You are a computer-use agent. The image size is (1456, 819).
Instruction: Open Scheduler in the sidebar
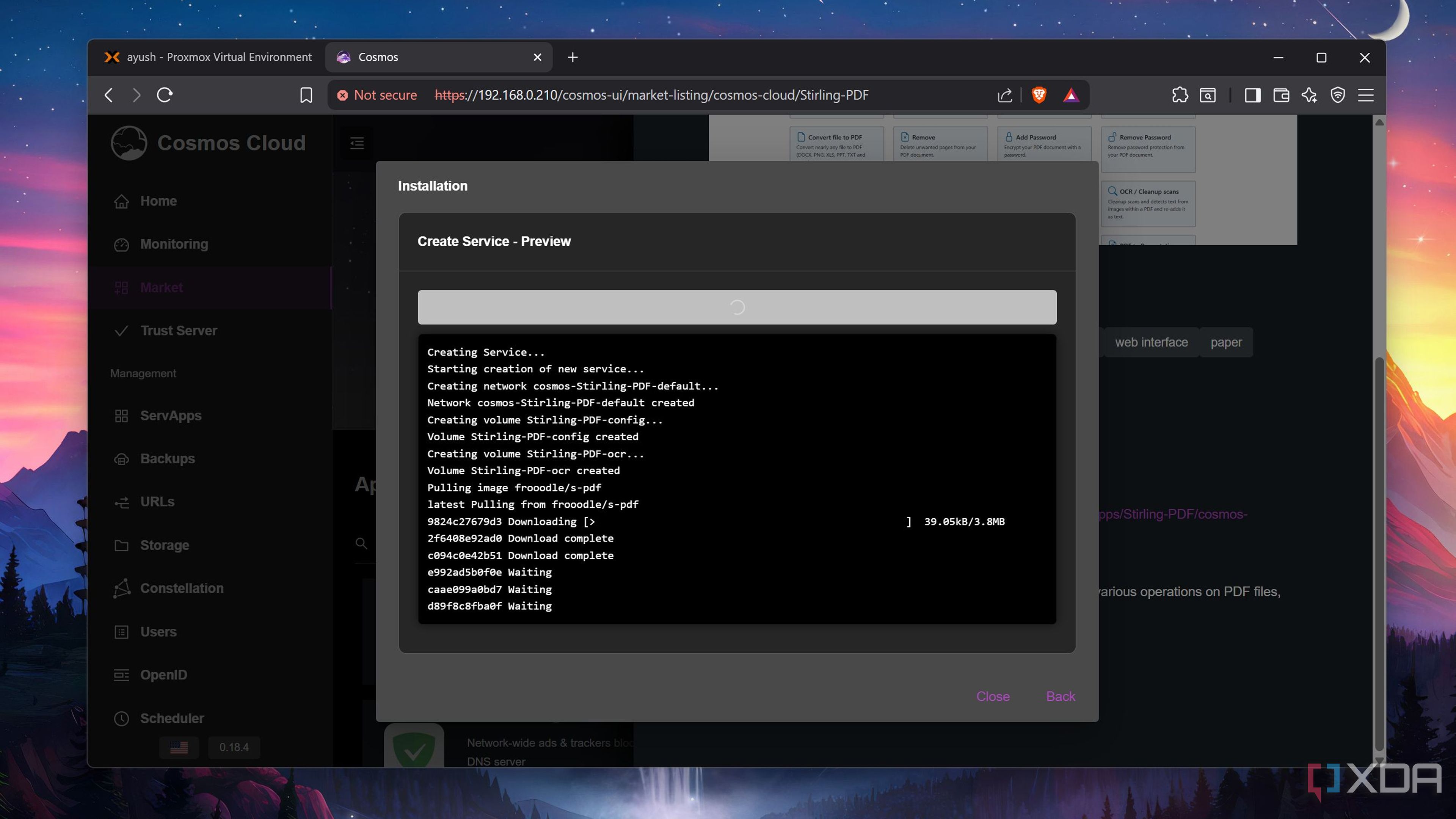click(209, 719)
